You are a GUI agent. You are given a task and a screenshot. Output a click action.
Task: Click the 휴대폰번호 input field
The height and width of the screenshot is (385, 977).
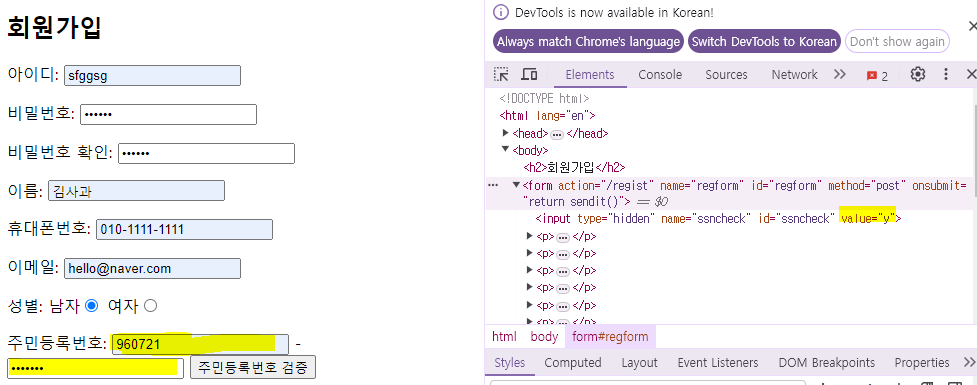(184, 229)
